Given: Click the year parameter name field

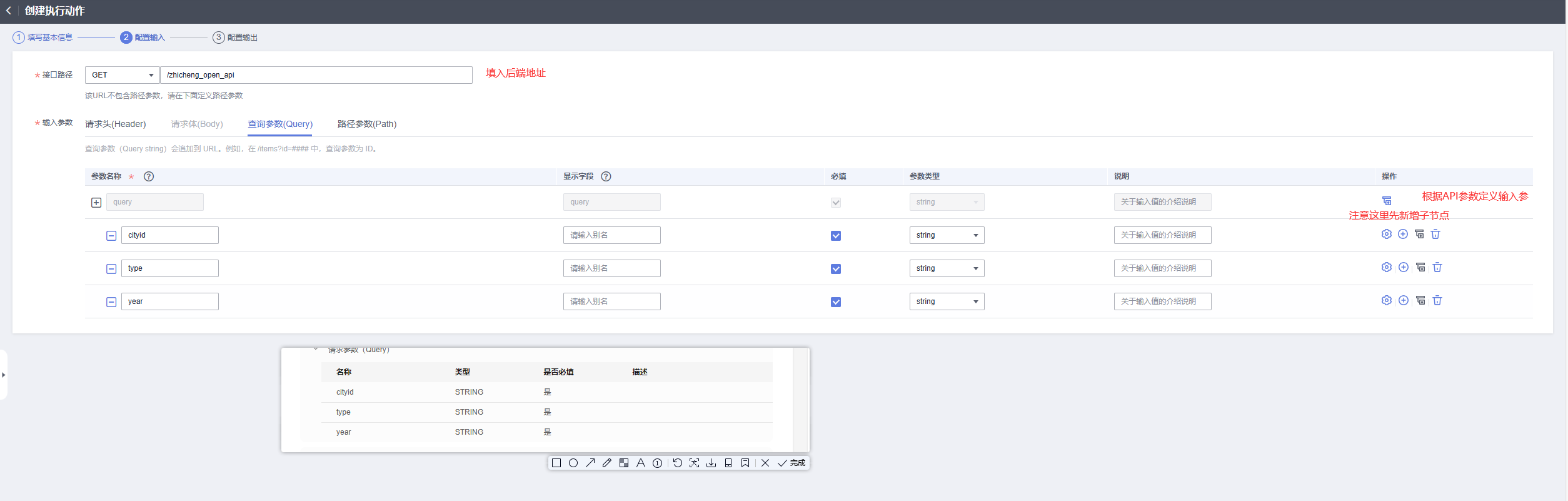Looking at the screenshot, I should pos(170,301).
